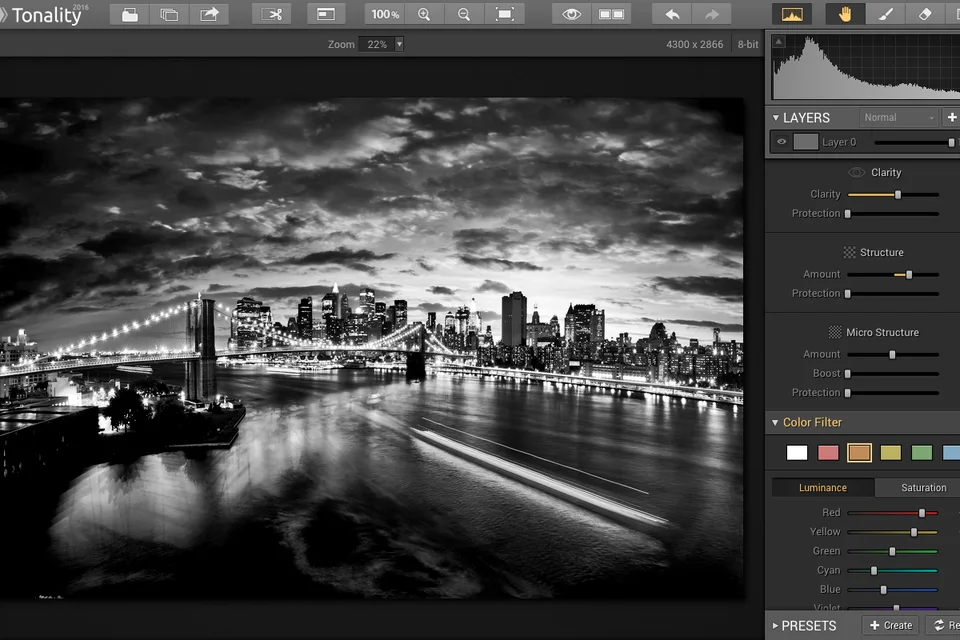Screen dimensions: 960x640
Task: Click the Cyan luminance slider handle
Action: pyautogui.click(x=874, y=570)
